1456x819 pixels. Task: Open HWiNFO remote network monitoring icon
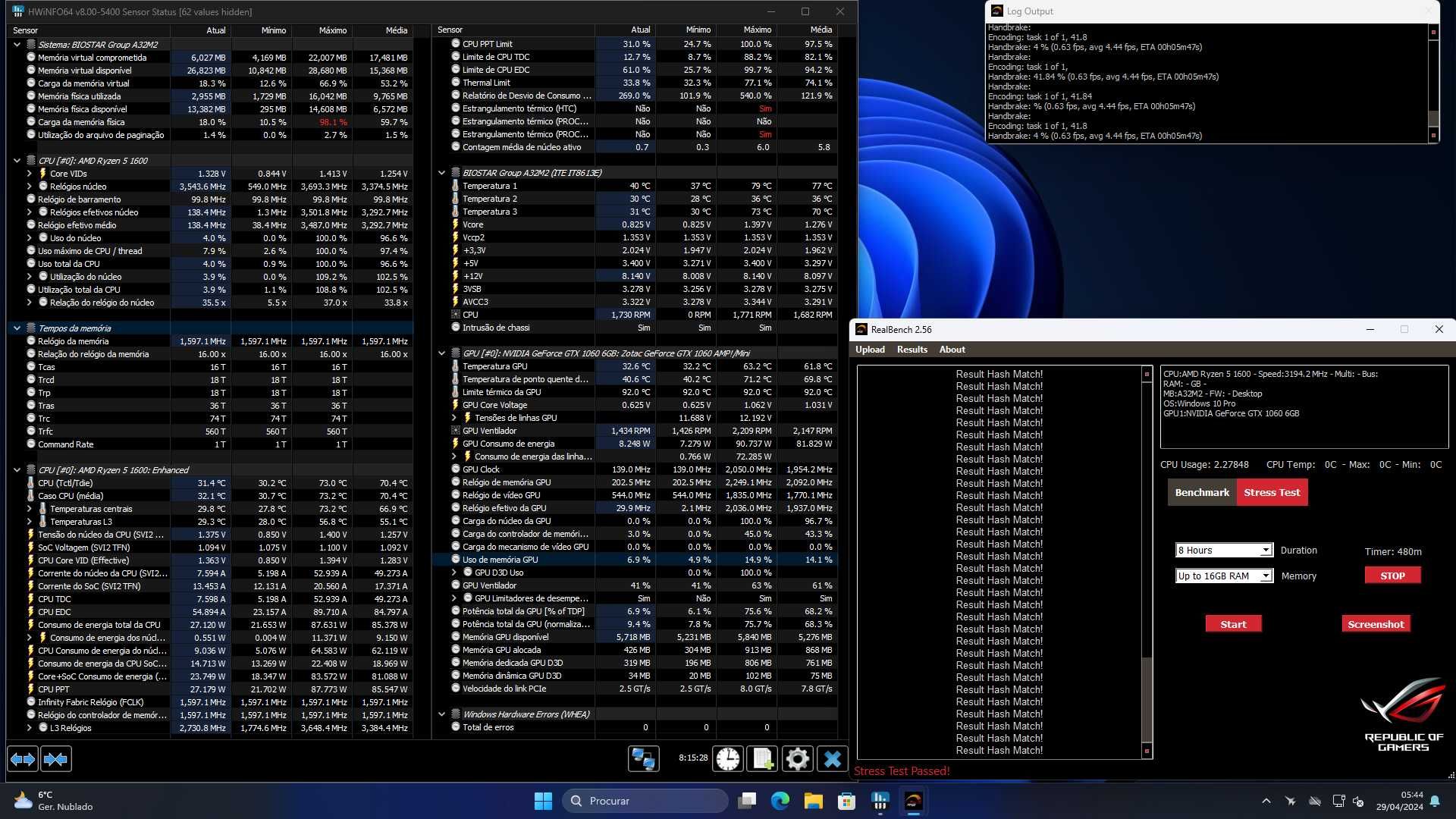point(643,759)
